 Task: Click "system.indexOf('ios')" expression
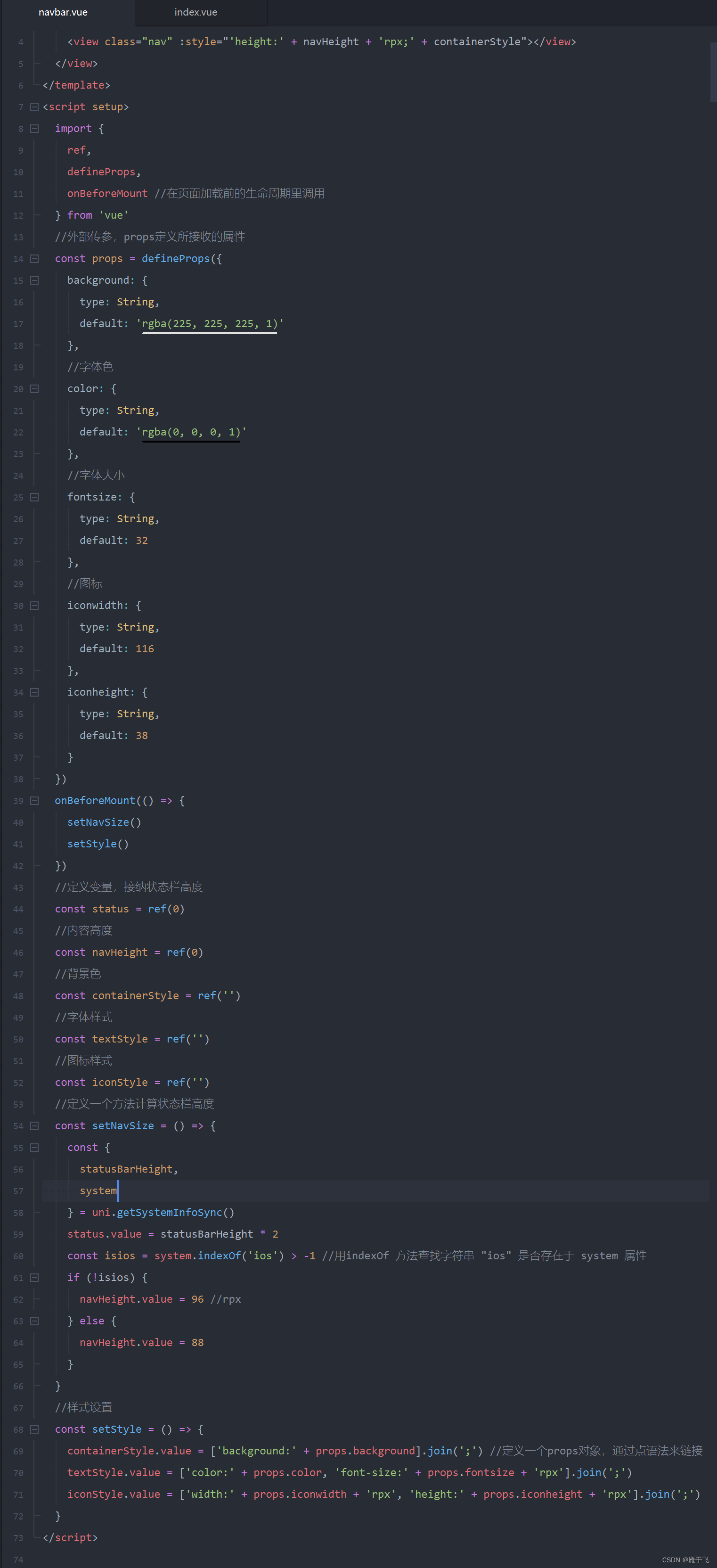(x=219, y=1256)
